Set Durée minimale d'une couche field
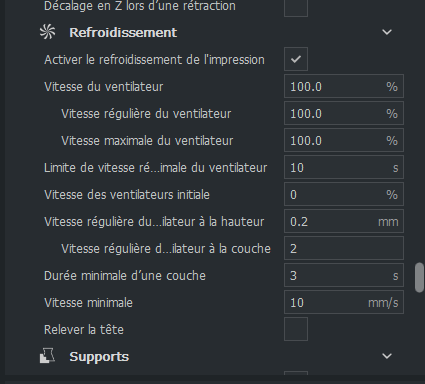The width and height of the screenshot is (425, 384). (x=344, y=275)
